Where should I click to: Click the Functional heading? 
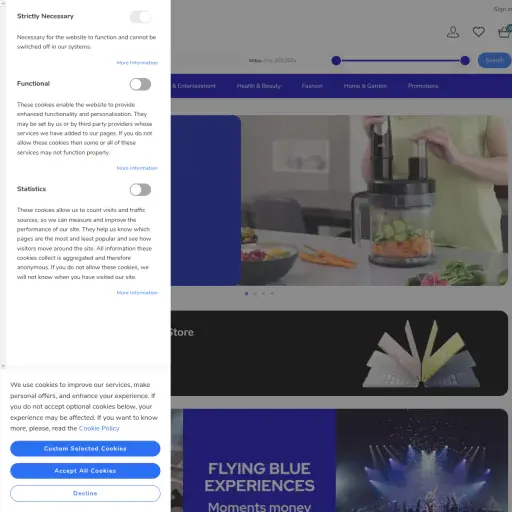[33, 84]
